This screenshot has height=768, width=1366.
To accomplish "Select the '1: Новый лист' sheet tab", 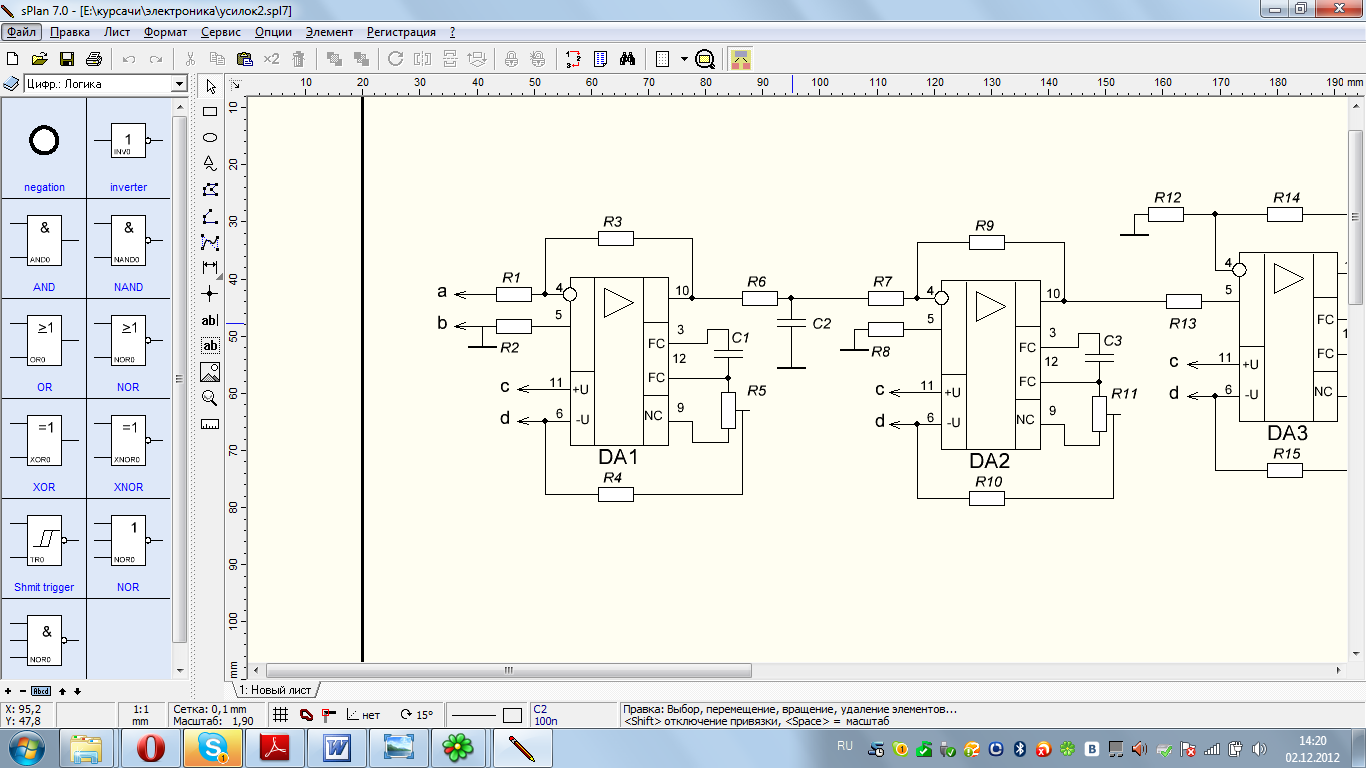I will click(276, 690).
